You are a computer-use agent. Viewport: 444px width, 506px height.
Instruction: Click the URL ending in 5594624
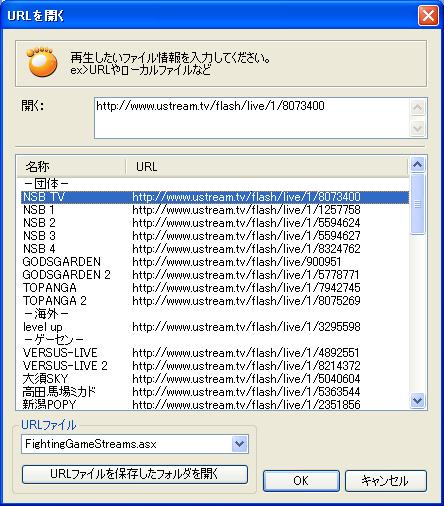[246, 223]
